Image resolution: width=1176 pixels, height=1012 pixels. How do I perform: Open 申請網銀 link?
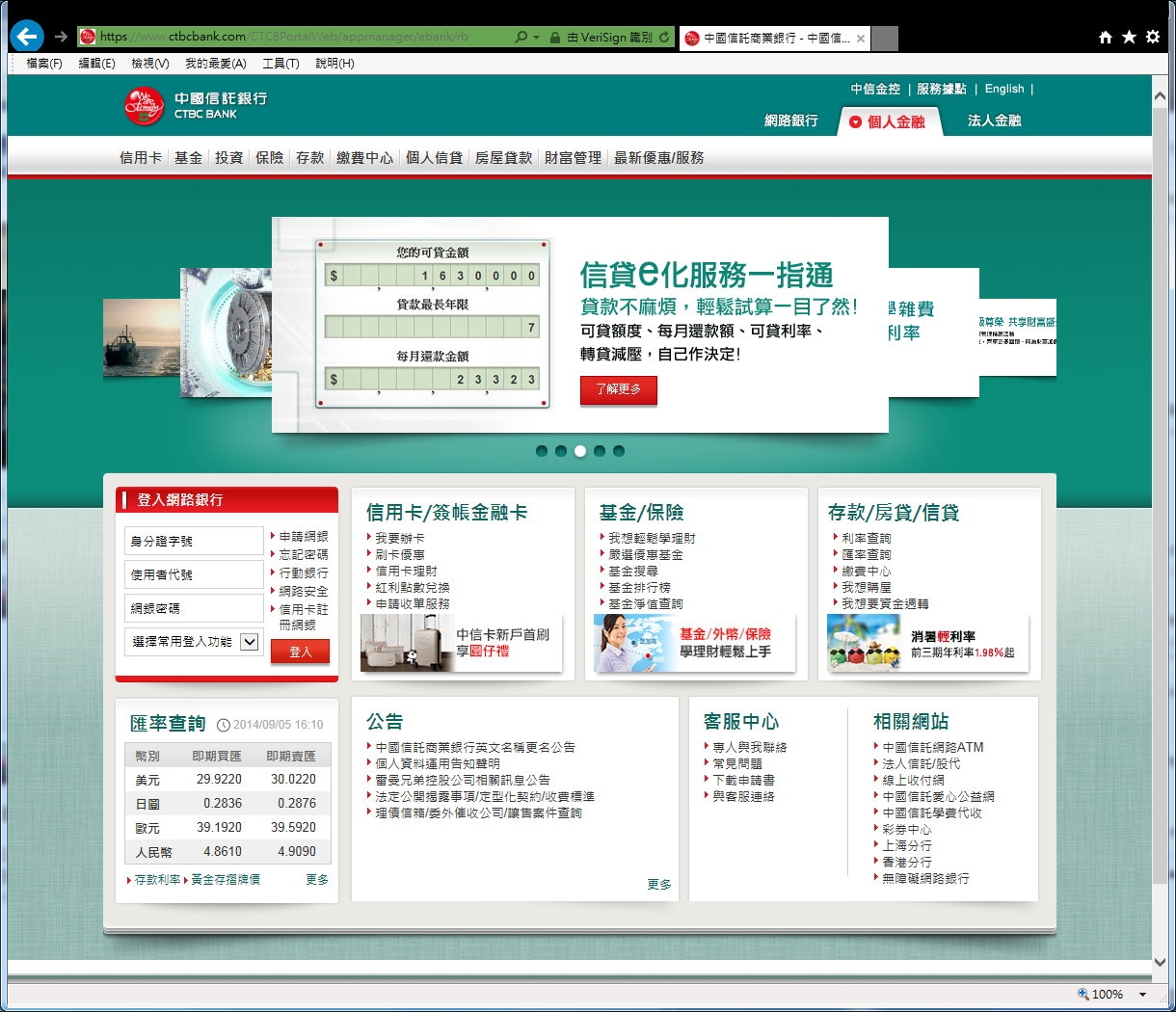tap(304, 536)
